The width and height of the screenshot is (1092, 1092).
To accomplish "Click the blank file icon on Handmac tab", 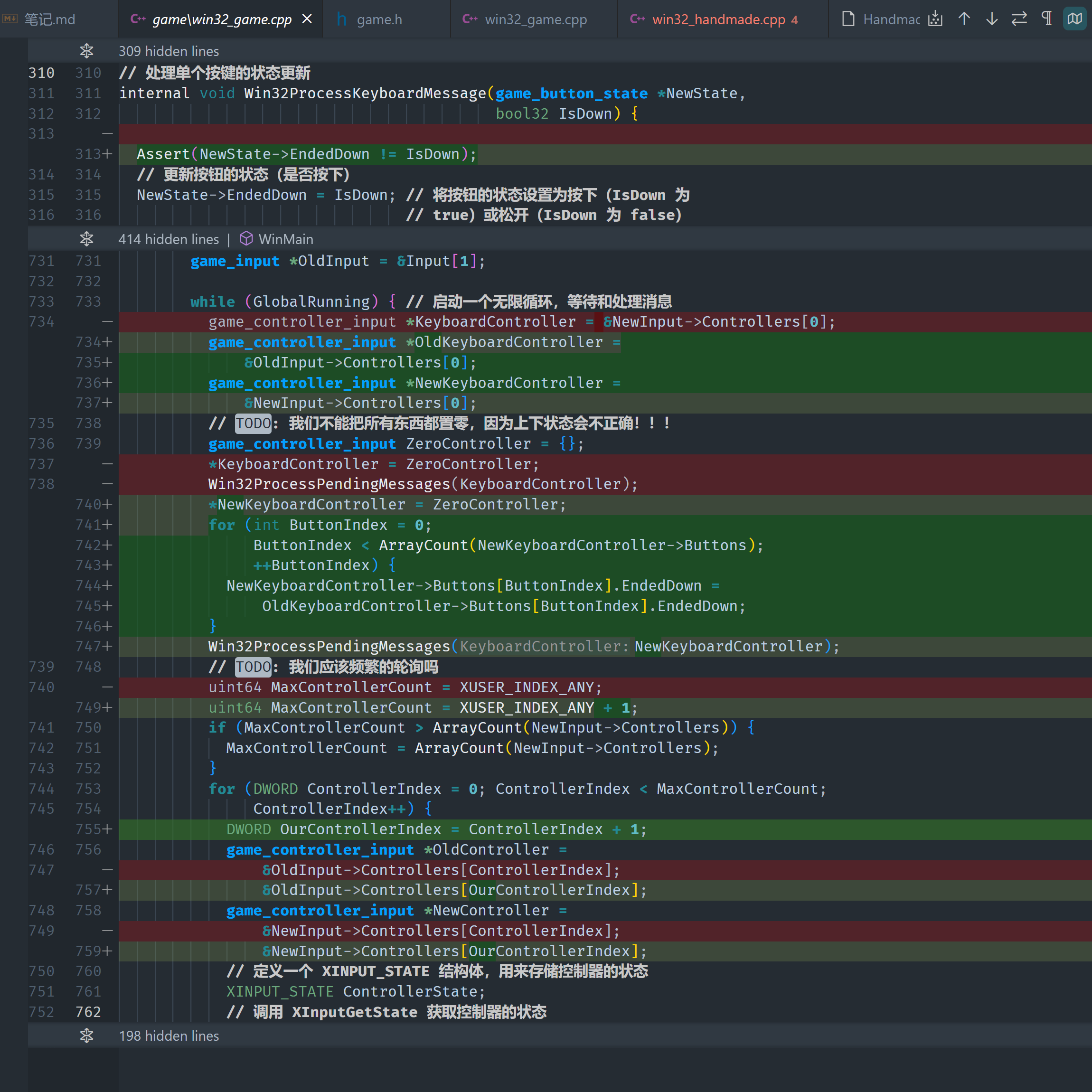I will (x=848, y=19).
